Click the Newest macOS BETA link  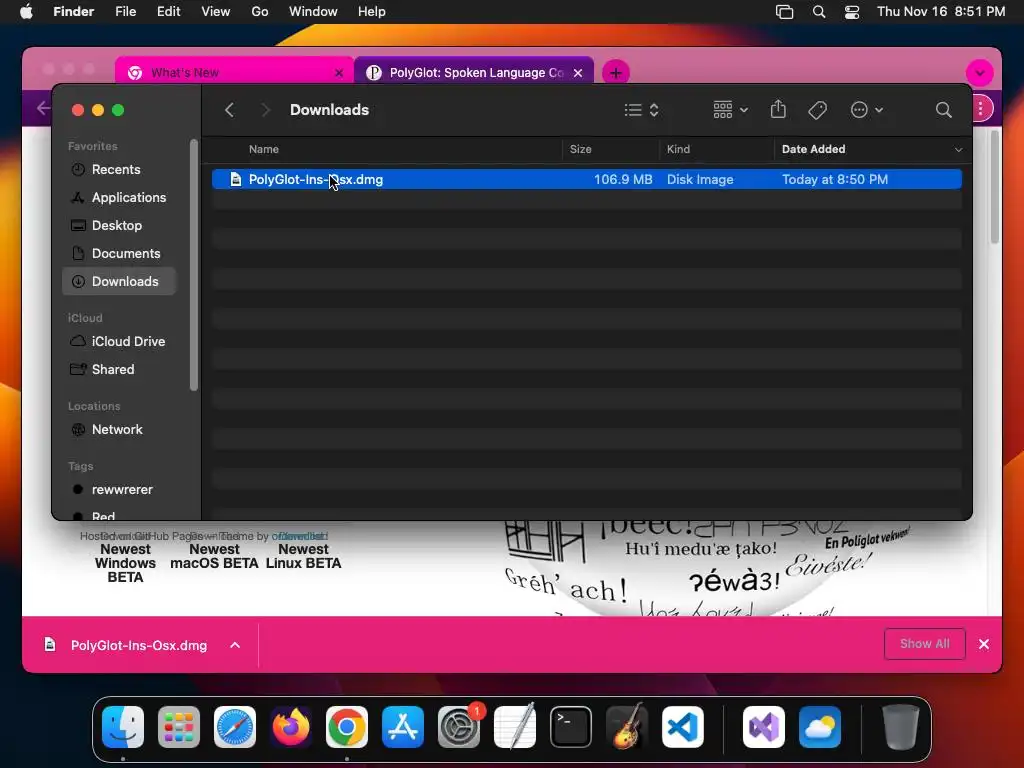[214, 556]
